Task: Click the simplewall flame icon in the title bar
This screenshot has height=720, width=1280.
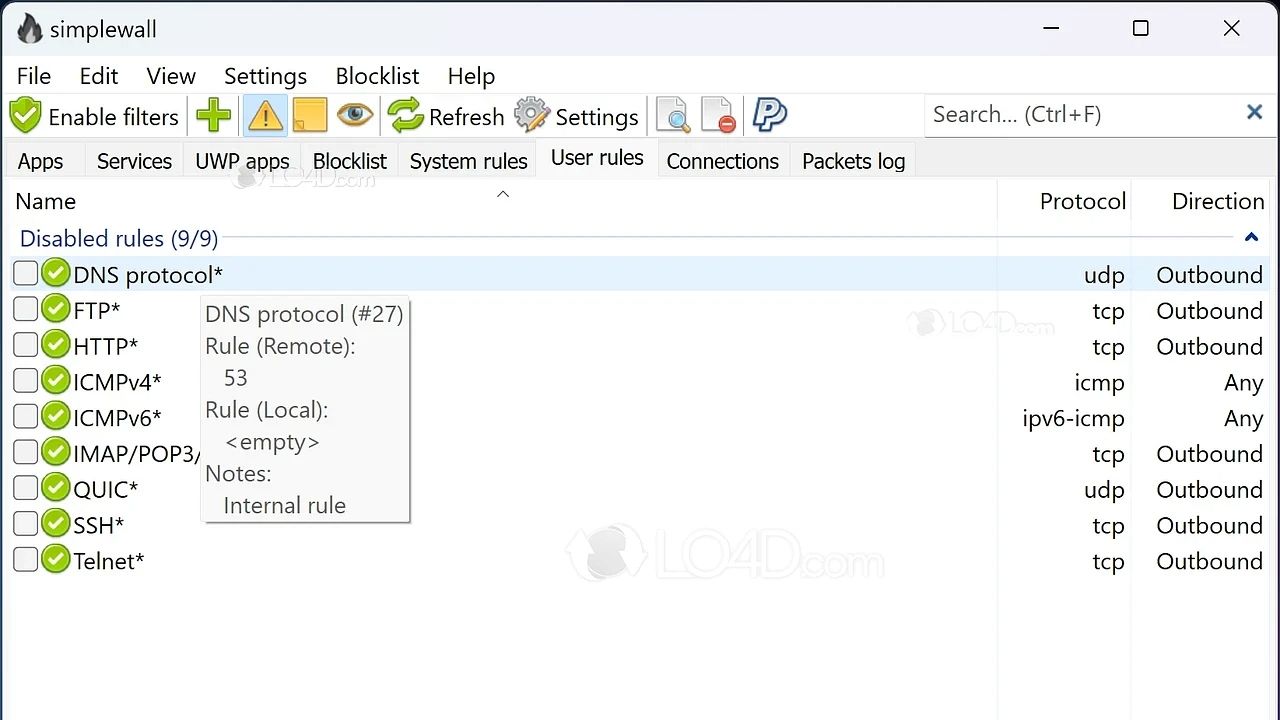Action: click(30, 29)
